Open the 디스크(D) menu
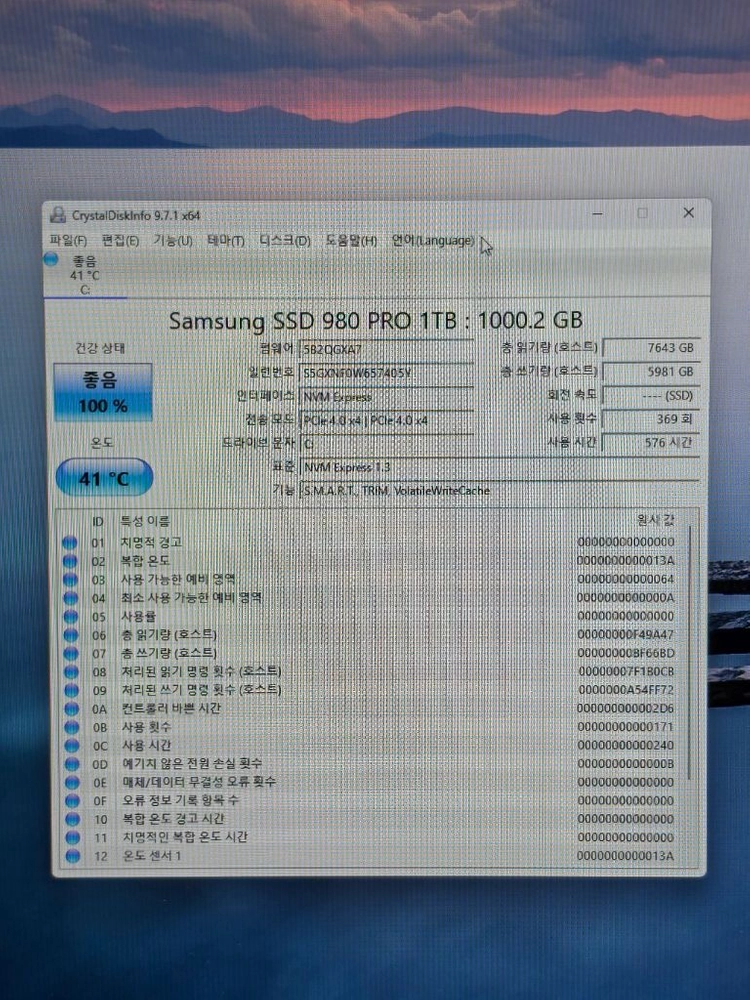The width and height of the screenshot is (750, 1000). tap(284, 240)
